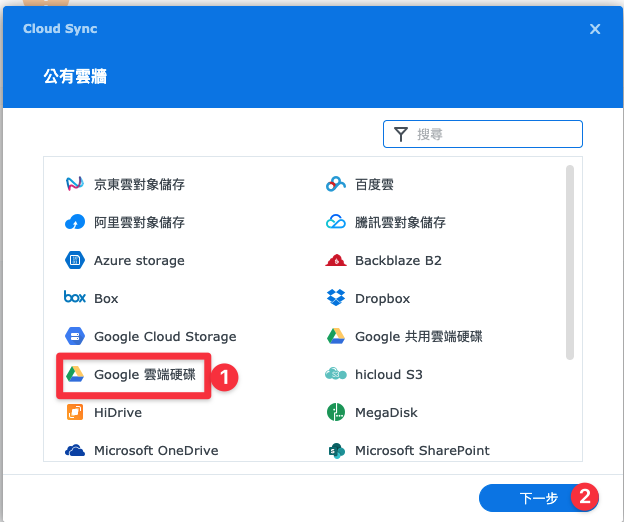Screen dimensions: 624x522
Task: Choose the hicloud S3 label
Action: (x=388, y=374)
